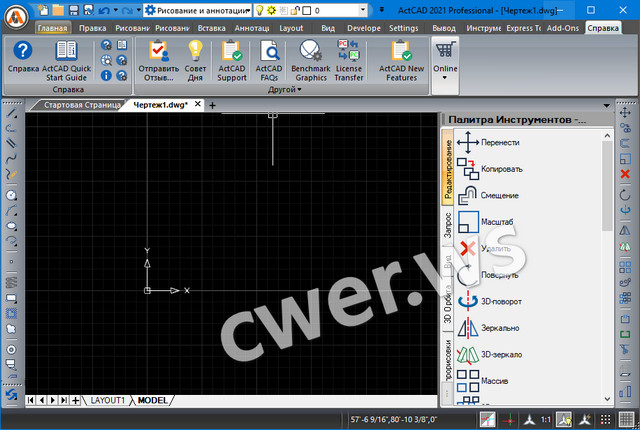Switch to the Вставка ribbon tab
This screenshot has width=640, height=430.
pyautogui.click(x=212, y=28)
